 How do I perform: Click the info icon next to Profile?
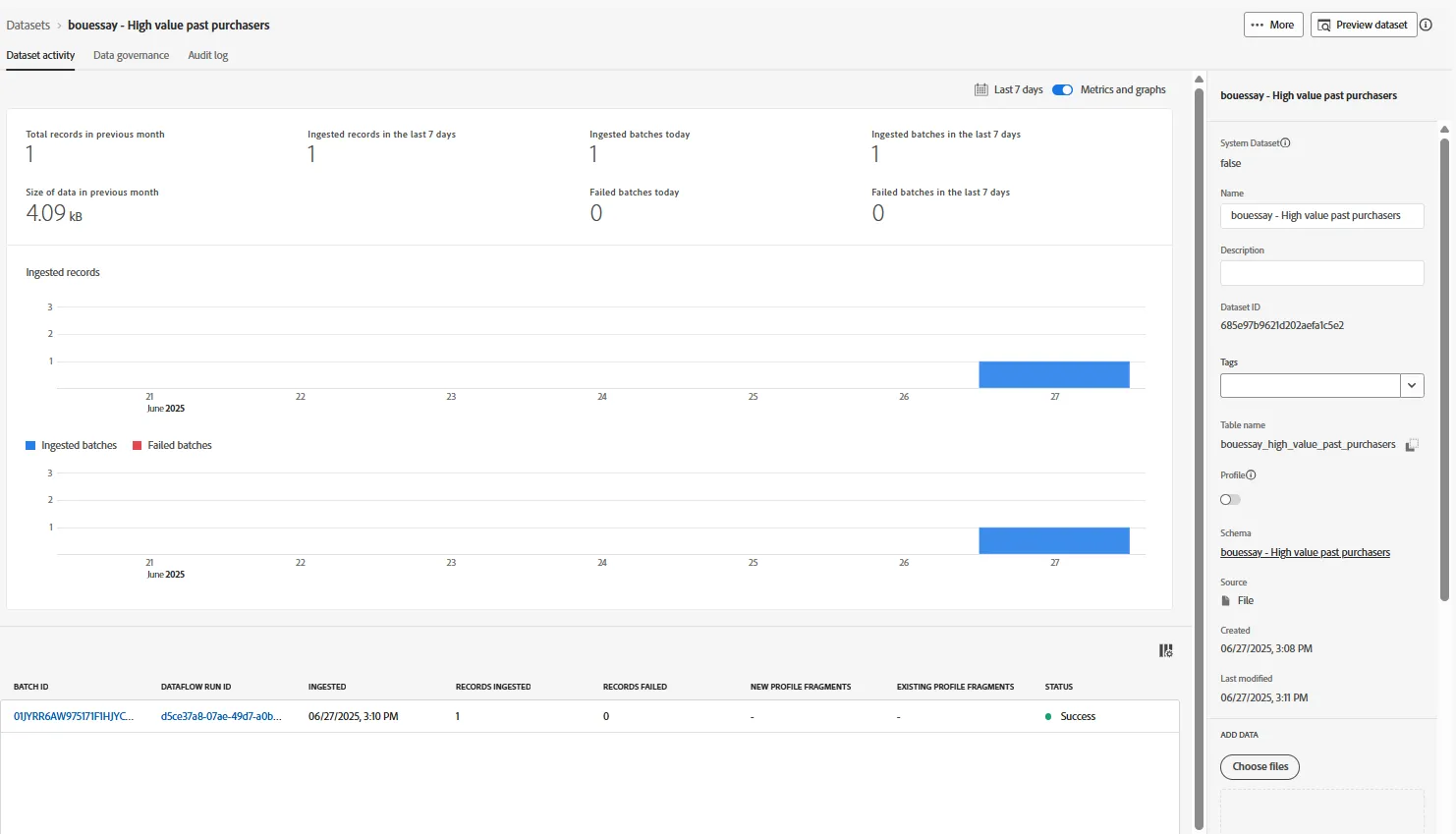click(x=1251, y=475)
